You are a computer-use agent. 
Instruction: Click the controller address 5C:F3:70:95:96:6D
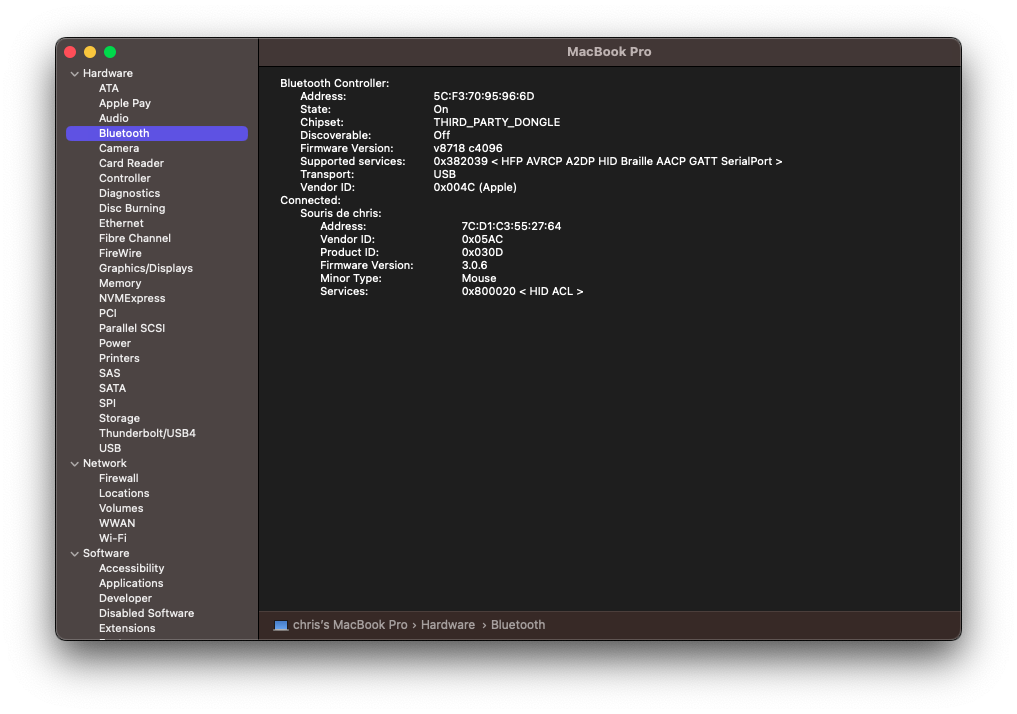pyautogui.click(x=484, y=96)
